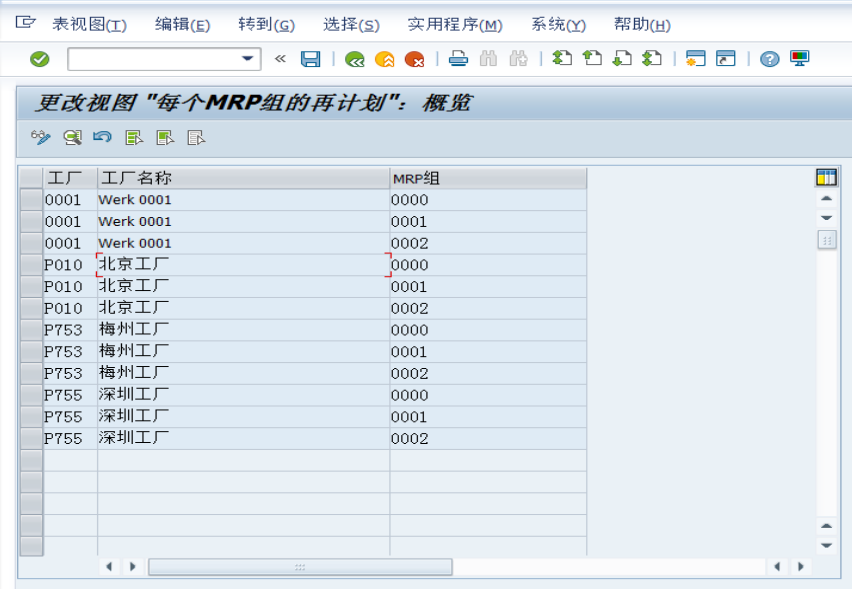Viewport: 852px width, 589px height.
Task: Click the first 梅州工厂 name cell
Action: click(x=243, y=330)
